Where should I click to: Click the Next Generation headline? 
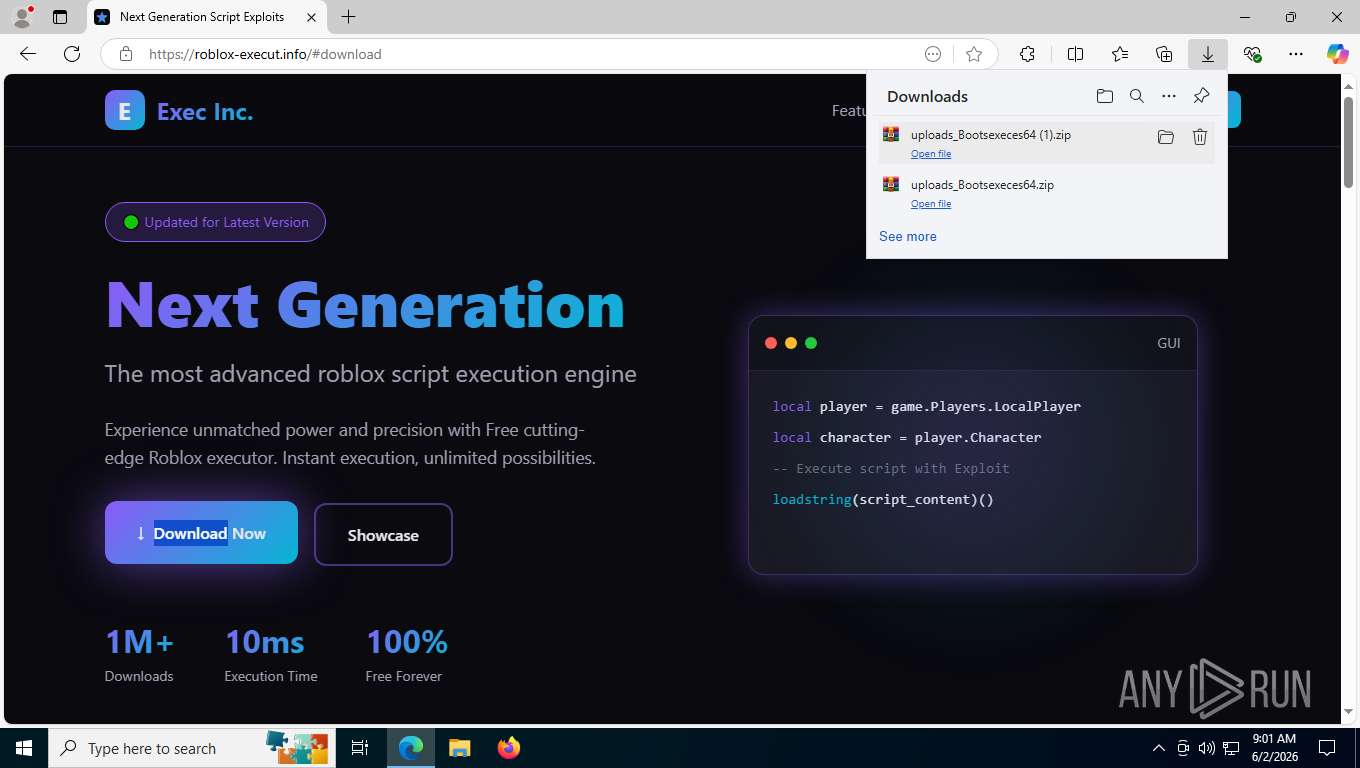coord(365,305)
